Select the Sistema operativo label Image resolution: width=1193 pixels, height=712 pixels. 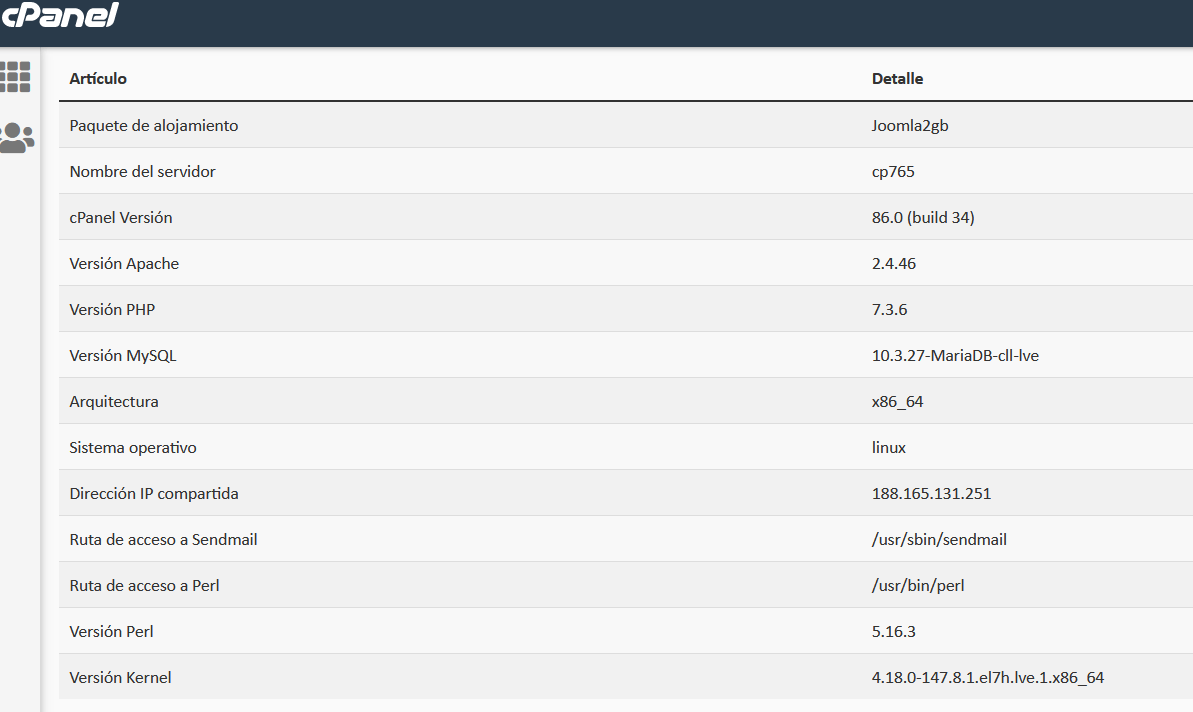click(x=133, y=448)
